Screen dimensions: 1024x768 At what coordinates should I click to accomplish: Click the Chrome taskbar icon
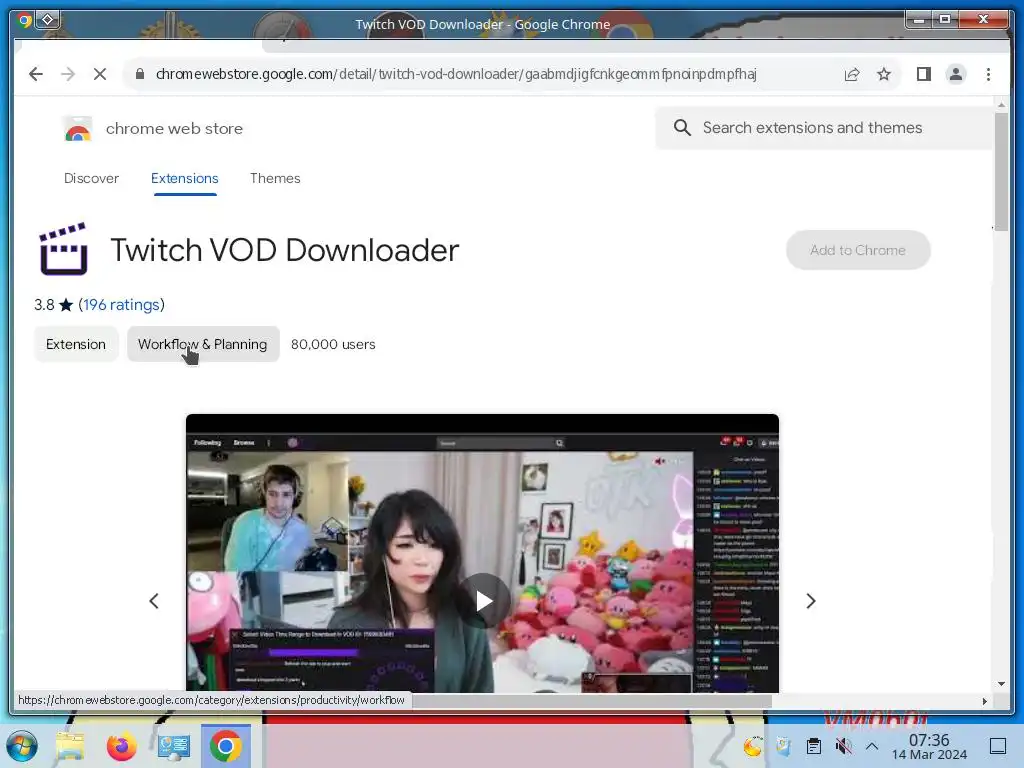tap(226, 746)
